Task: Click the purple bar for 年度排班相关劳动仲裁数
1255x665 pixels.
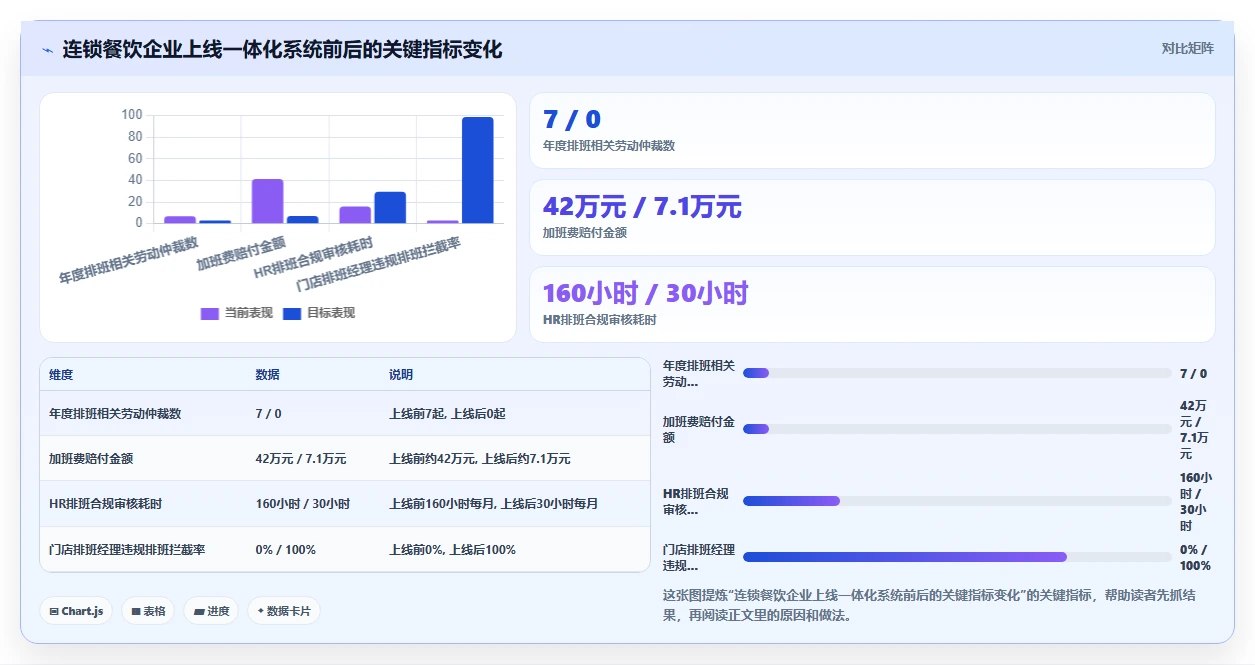Action: coord(180,219)
